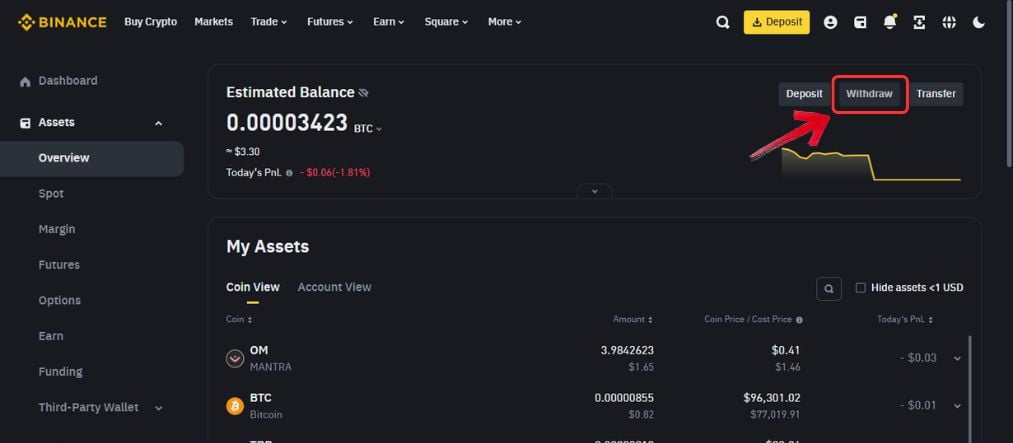
Task: Open the notifications bell
Action: click(x=890, y=22)
